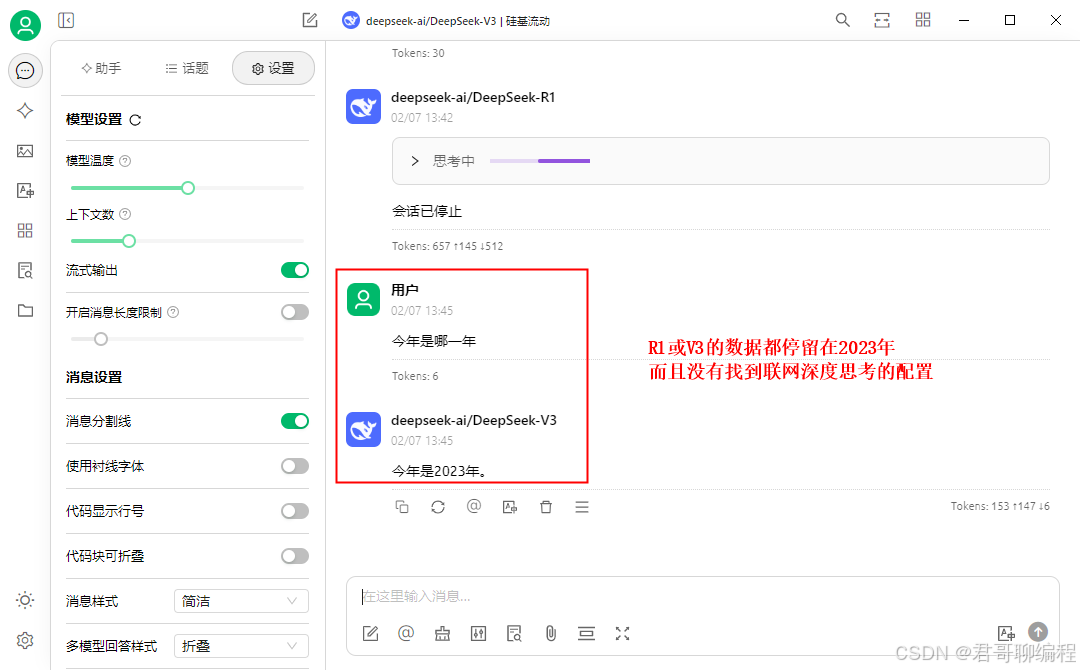Open the agents star icon in sidebar

(25, 110)
